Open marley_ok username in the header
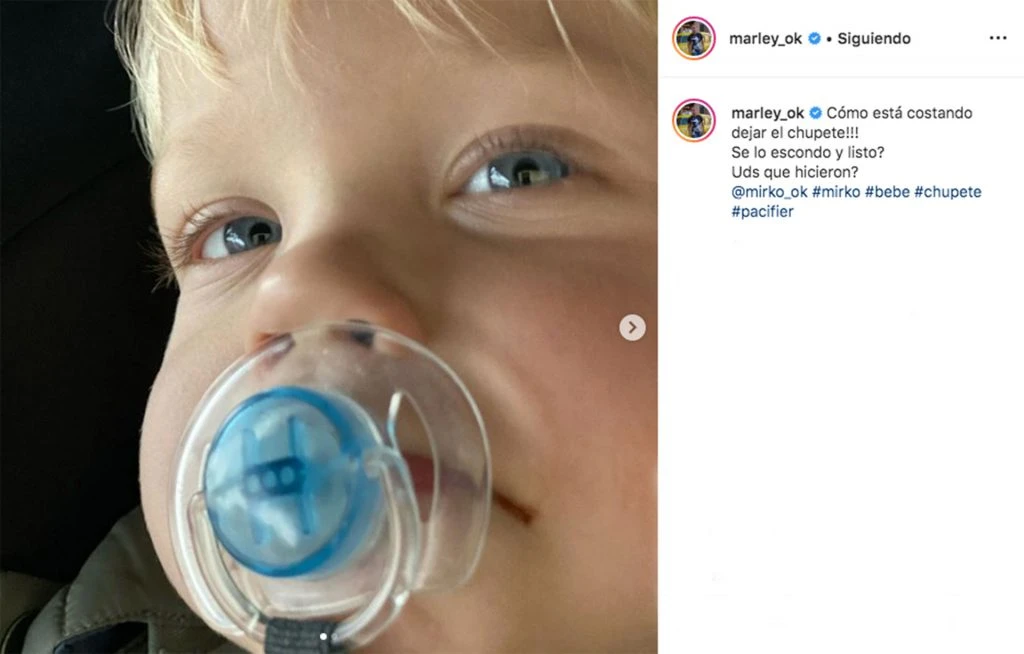 767,39
